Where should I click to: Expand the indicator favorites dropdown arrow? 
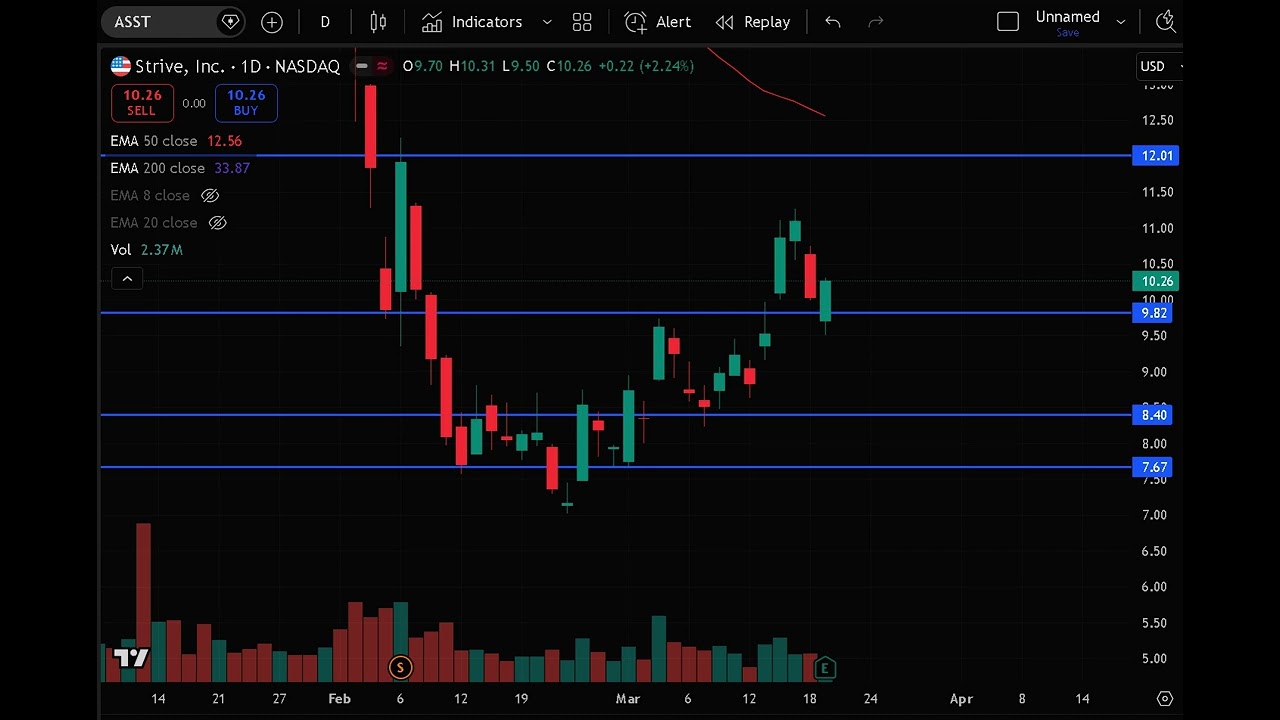pyautogui.click(x=547, y=21)
